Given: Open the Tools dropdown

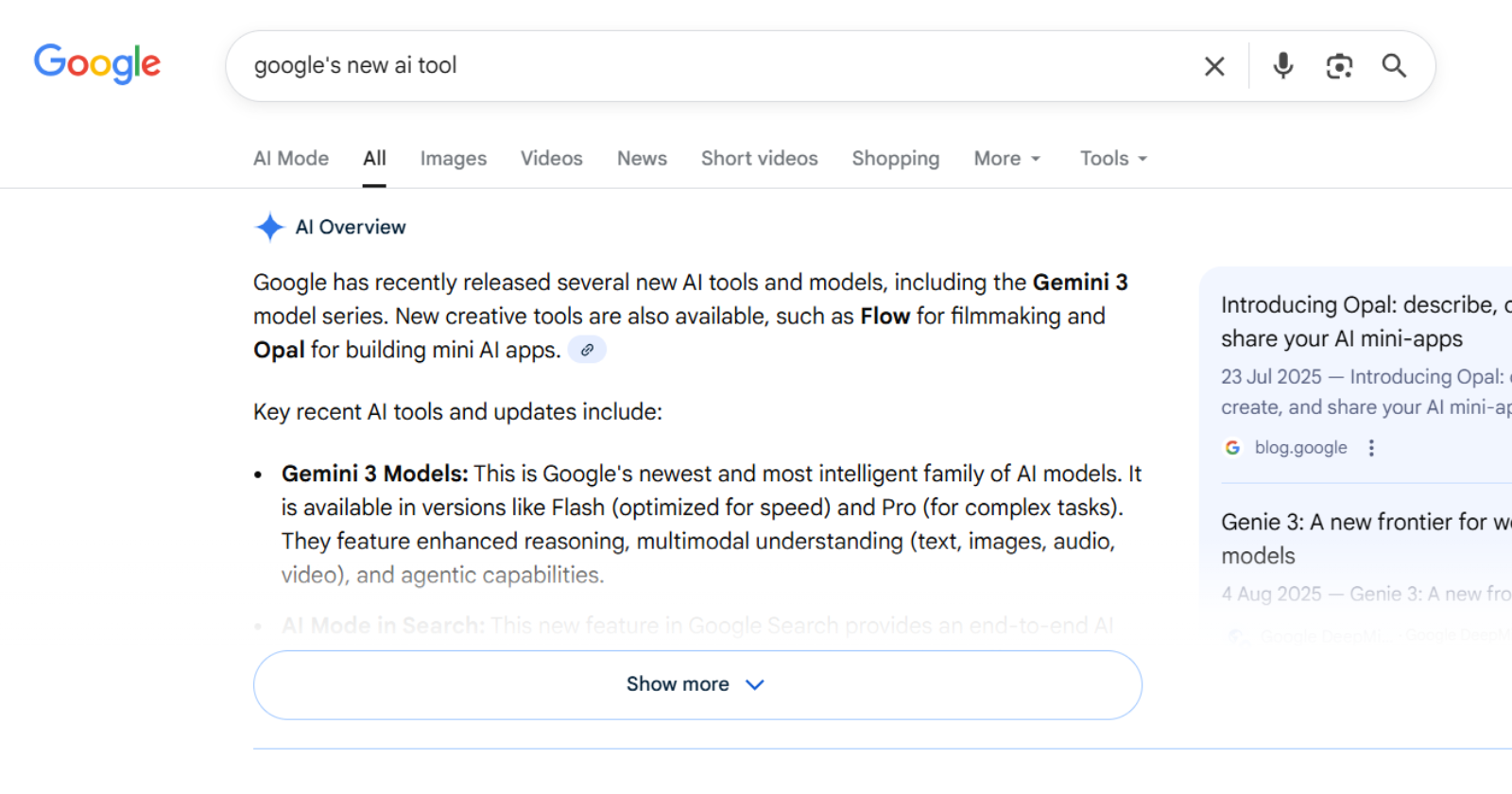Looking at the screenshot, I should tap(1114, 159).
